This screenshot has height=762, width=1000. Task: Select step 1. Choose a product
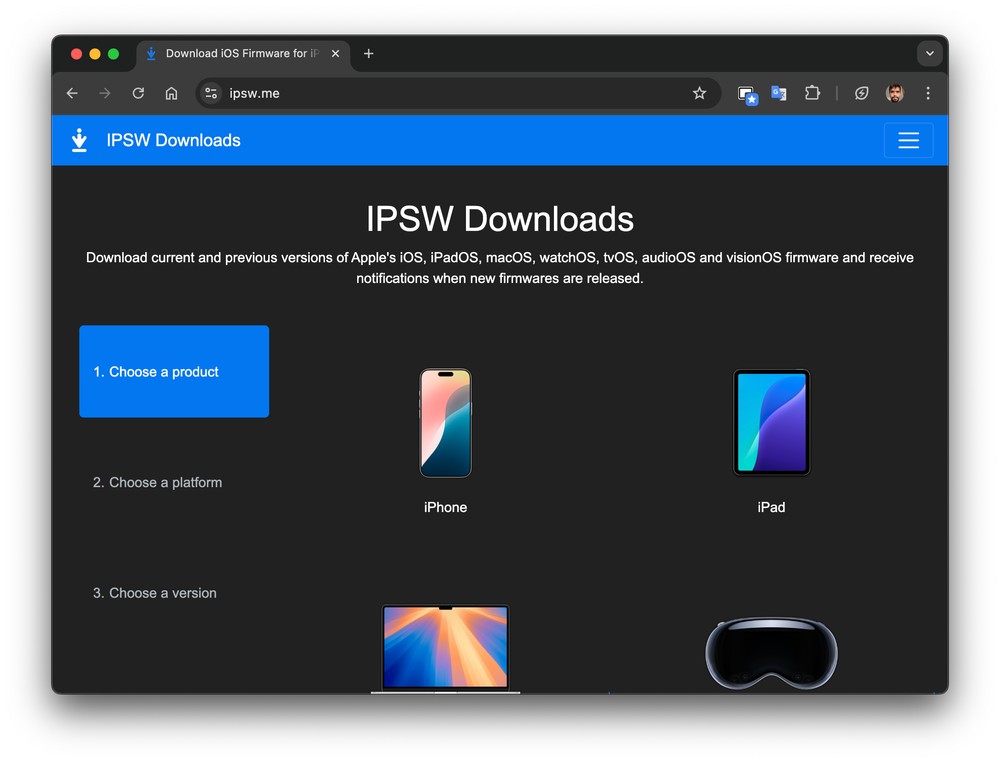[x=174, y=371]
